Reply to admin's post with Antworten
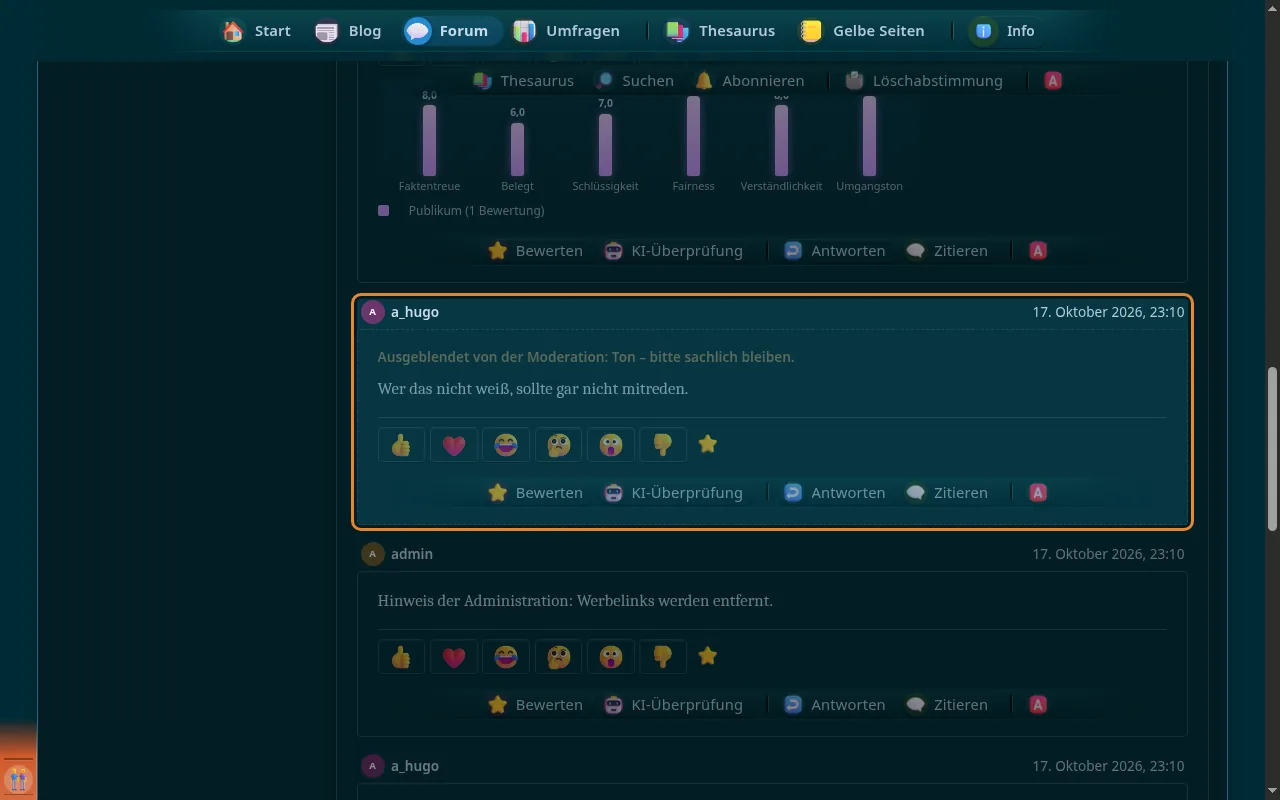The height and width of the screenshot is (800, 1280). pyautogui.click(x=834, y=705)
